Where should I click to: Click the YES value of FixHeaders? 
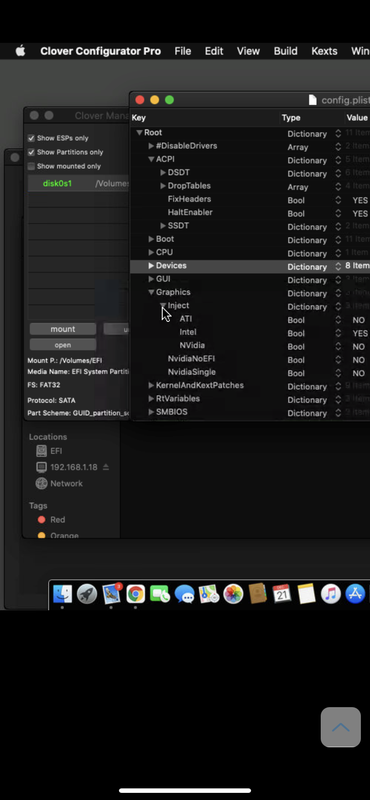(x=360, y=201)
